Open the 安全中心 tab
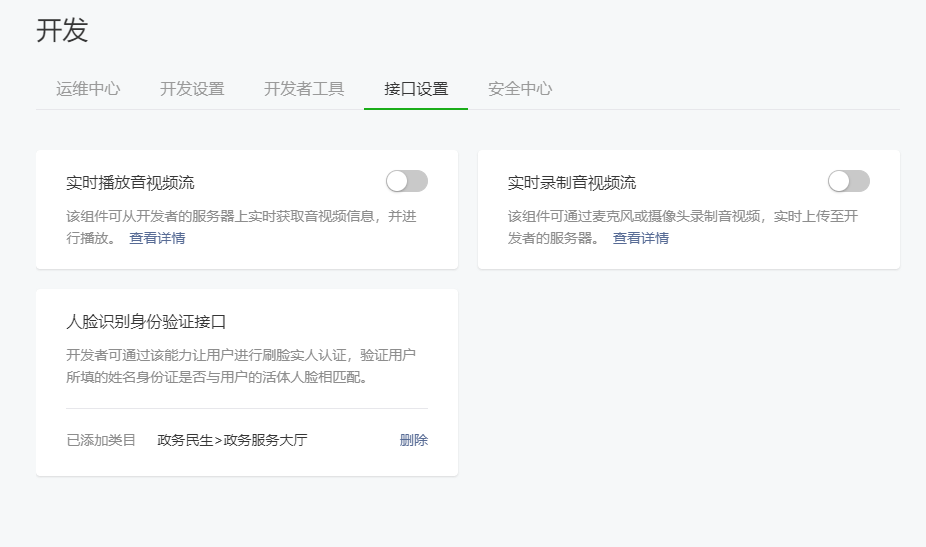The height and width of the screenshot is (547, 926). pos(520,89)
